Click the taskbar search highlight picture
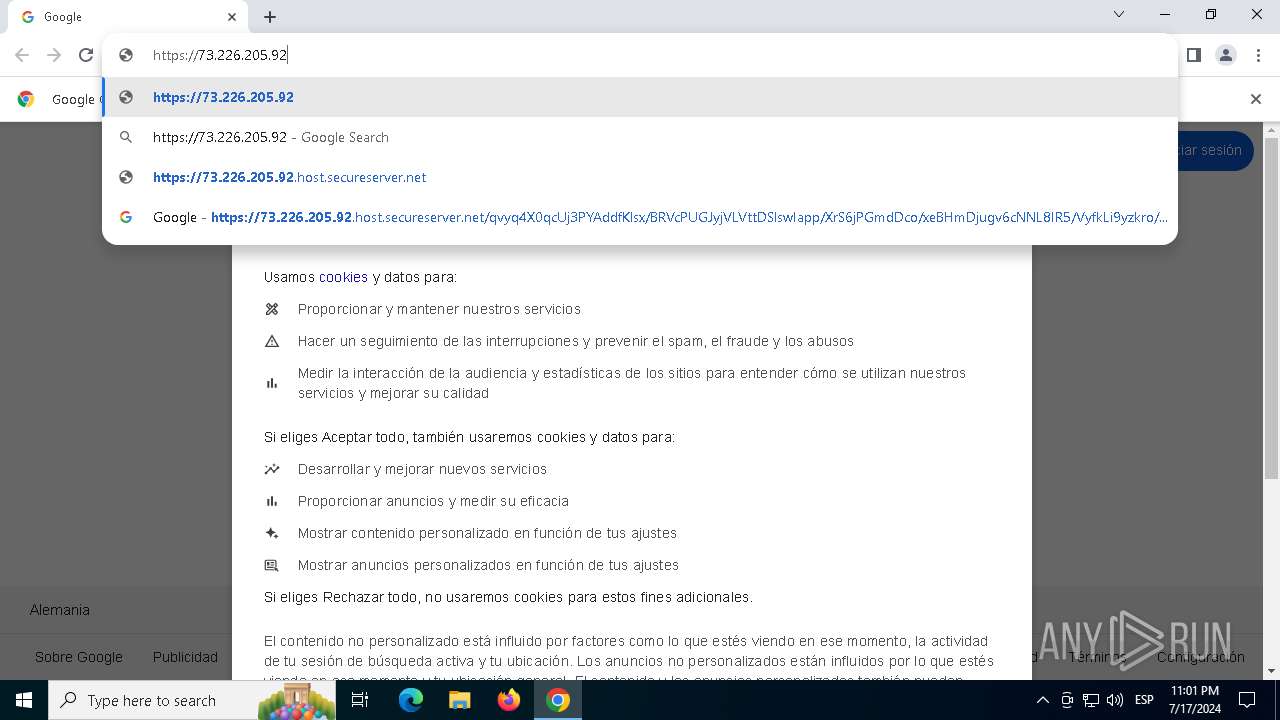 coord(296,700)
